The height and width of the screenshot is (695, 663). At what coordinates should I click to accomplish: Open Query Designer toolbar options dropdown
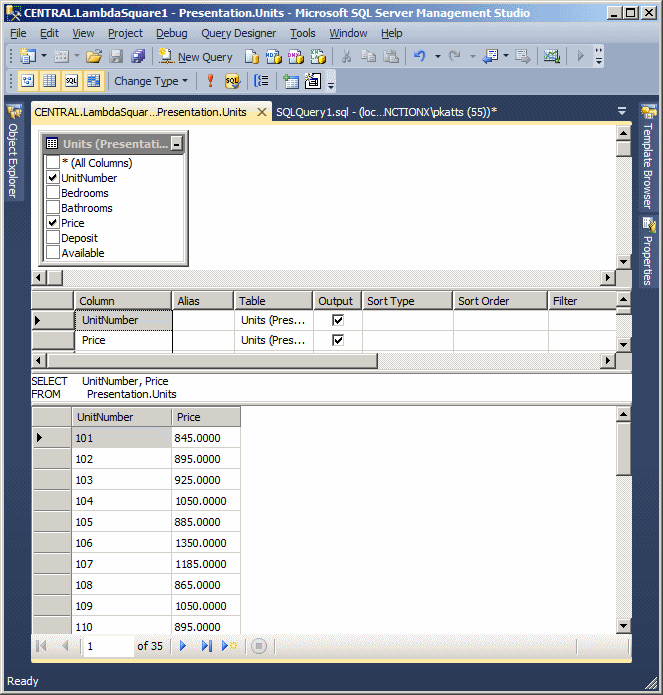pos(331,82)
